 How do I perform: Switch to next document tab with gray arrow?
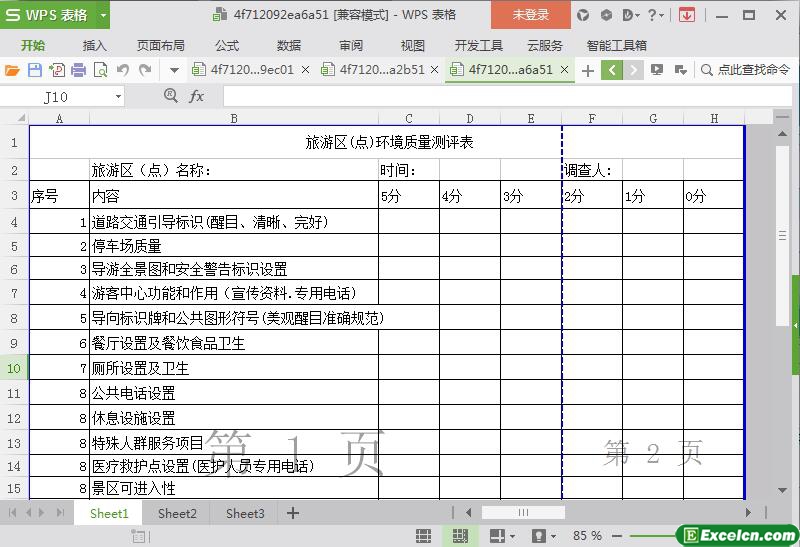(633, 70)
